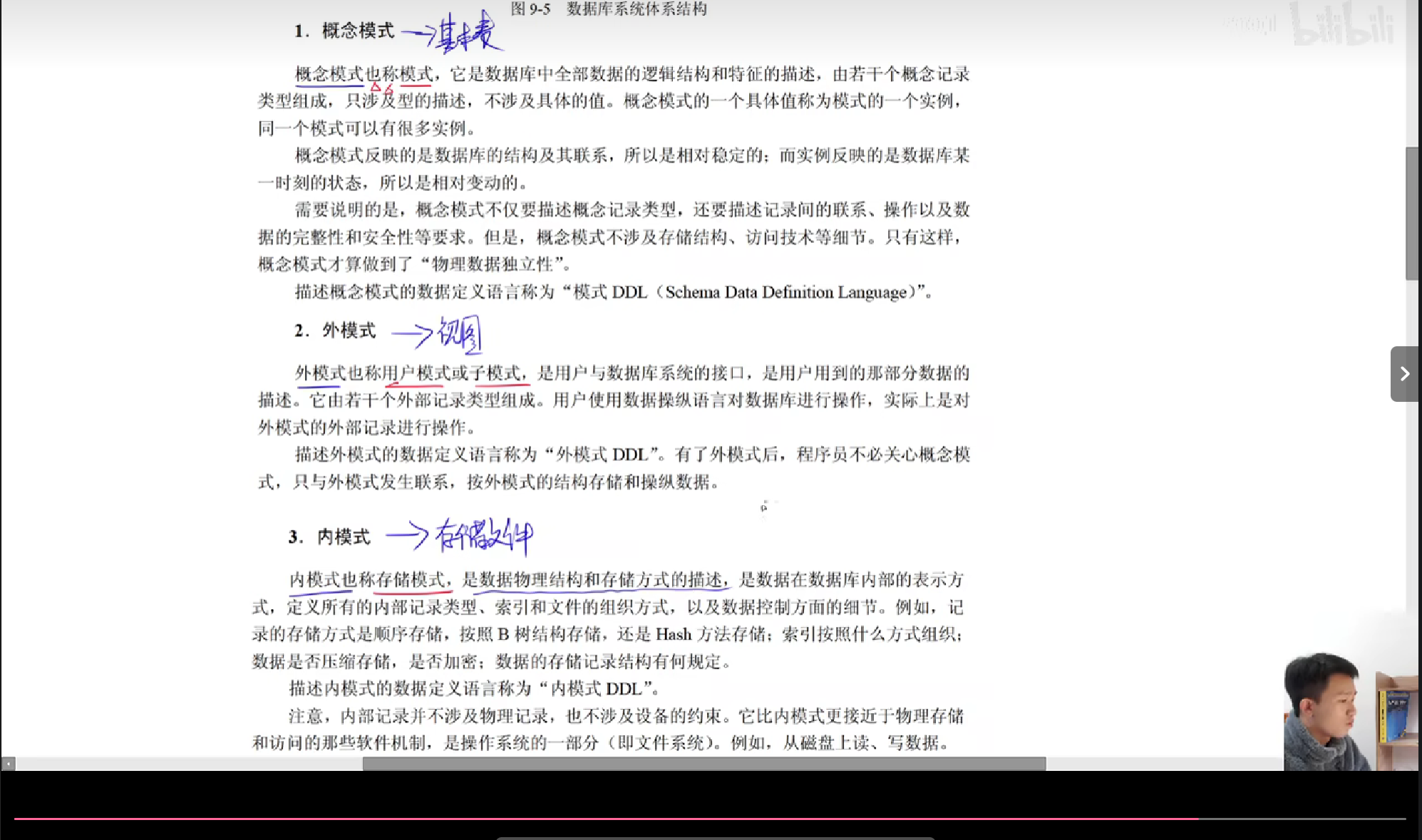Screen dimensions: 1422x840
Task: Click the heading '3. 内模式'
Action: tap(330, 537)
